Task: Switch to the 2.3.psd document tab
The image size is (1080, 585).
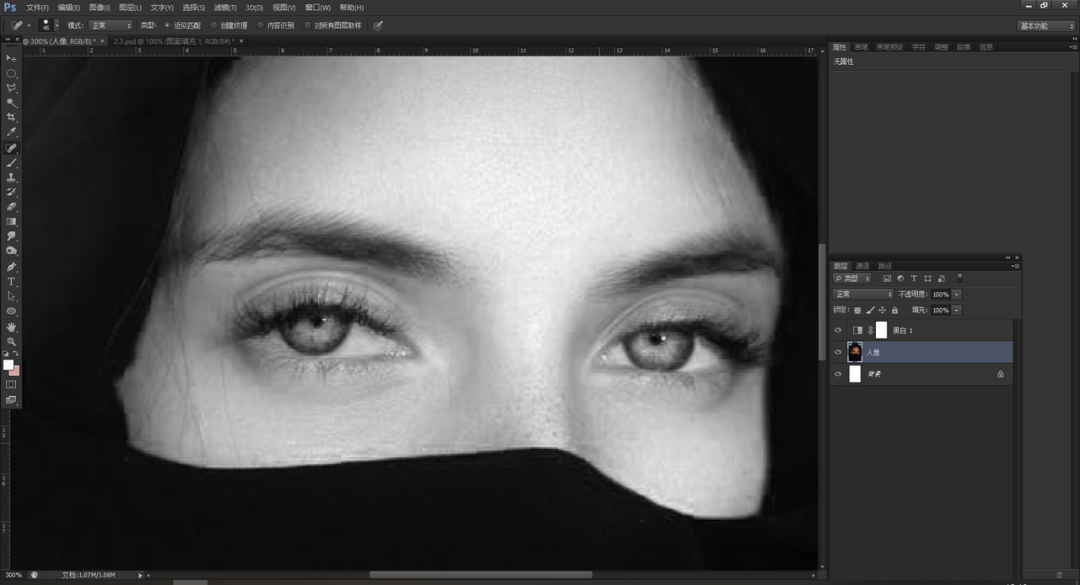Action: pos(173,41)
